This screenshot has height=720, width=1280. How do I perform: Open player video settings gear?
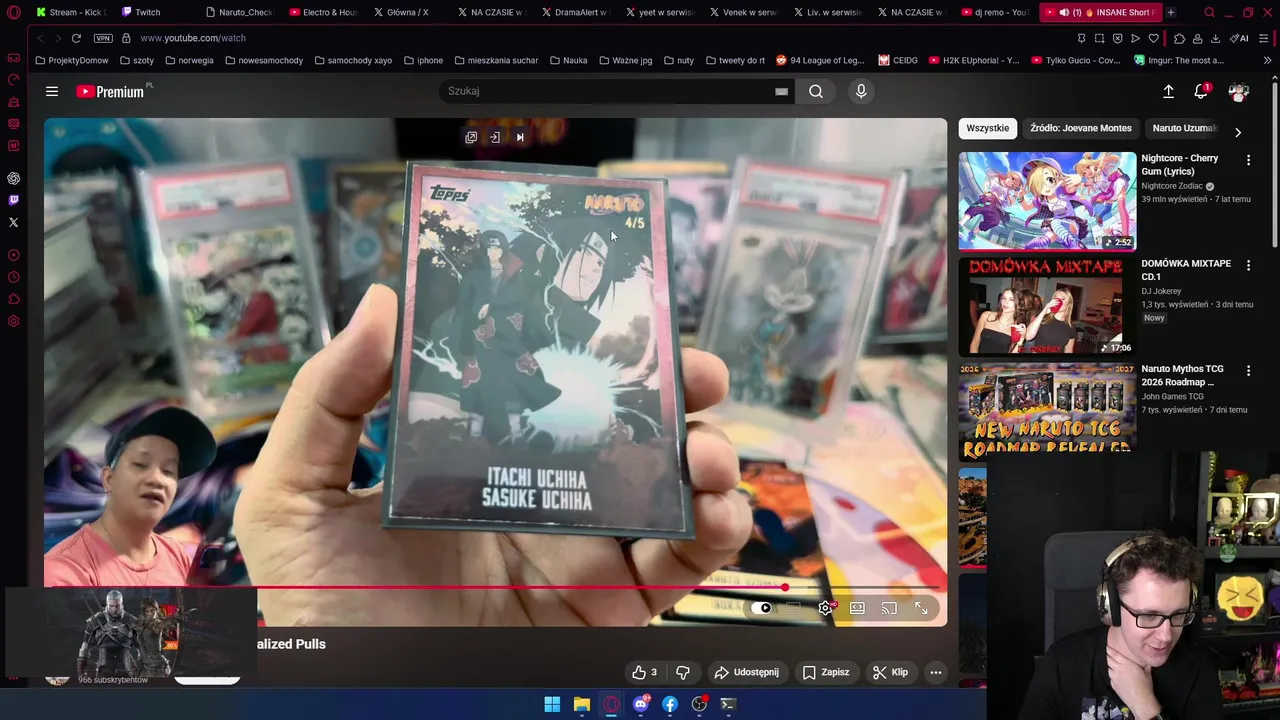tap(825, 608)
